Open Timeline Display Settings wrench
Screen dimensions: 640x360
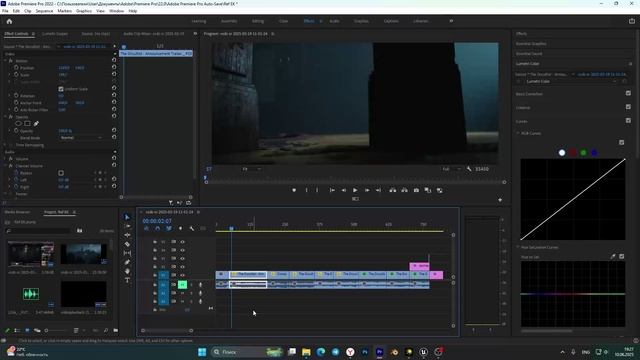(192, 229)
